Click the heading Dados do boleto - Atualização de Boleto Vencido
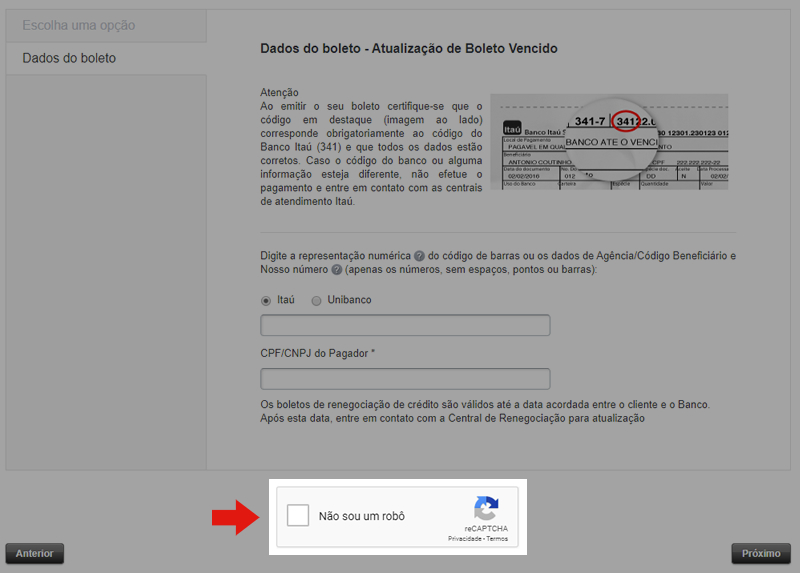 click(409, 48)
